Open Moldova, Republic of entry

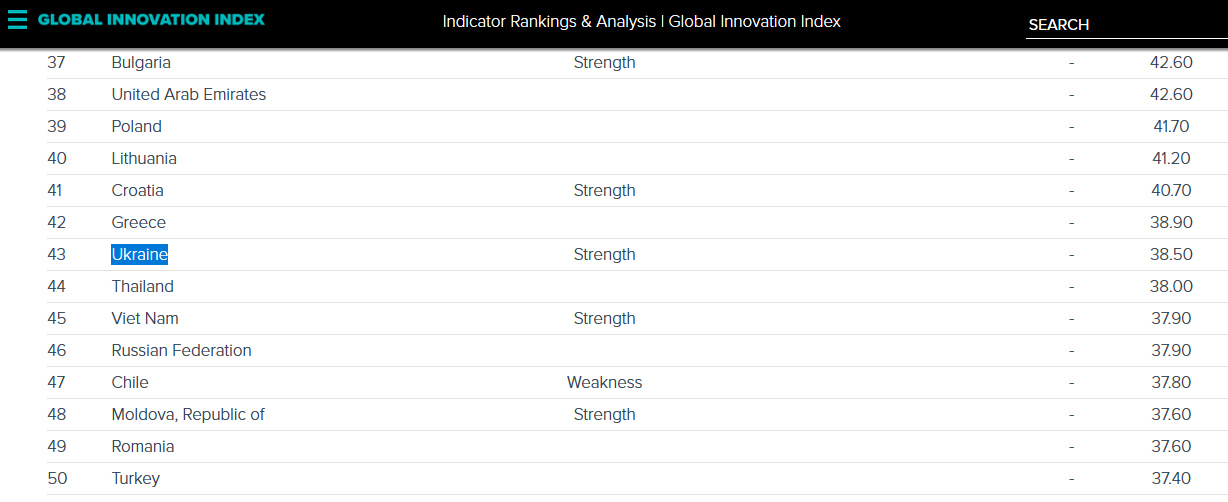[x=188, y=414]
